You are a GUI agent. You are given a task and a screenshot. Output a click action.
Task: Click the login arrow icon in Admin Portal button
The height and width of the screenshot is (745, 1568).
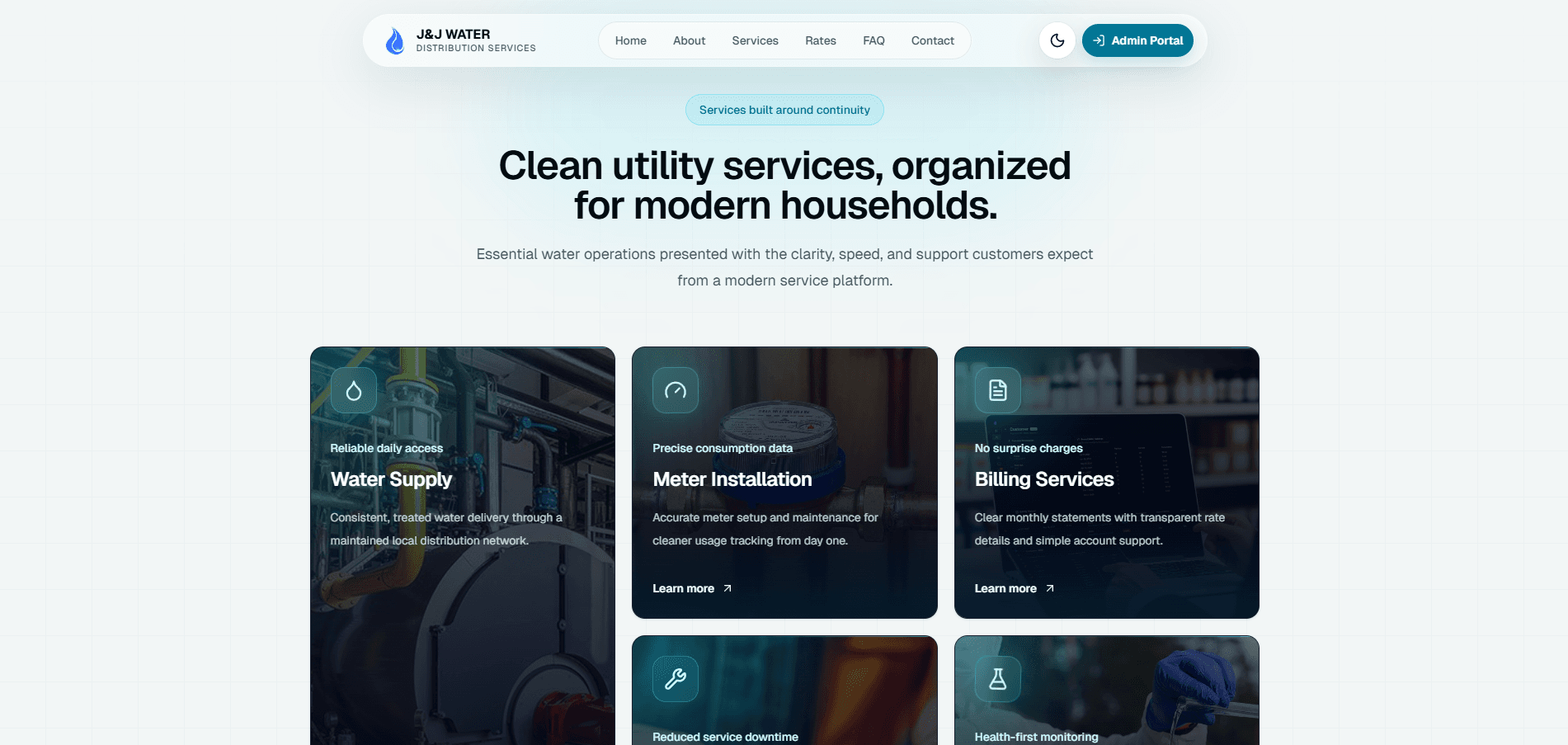pos(1099,40)
